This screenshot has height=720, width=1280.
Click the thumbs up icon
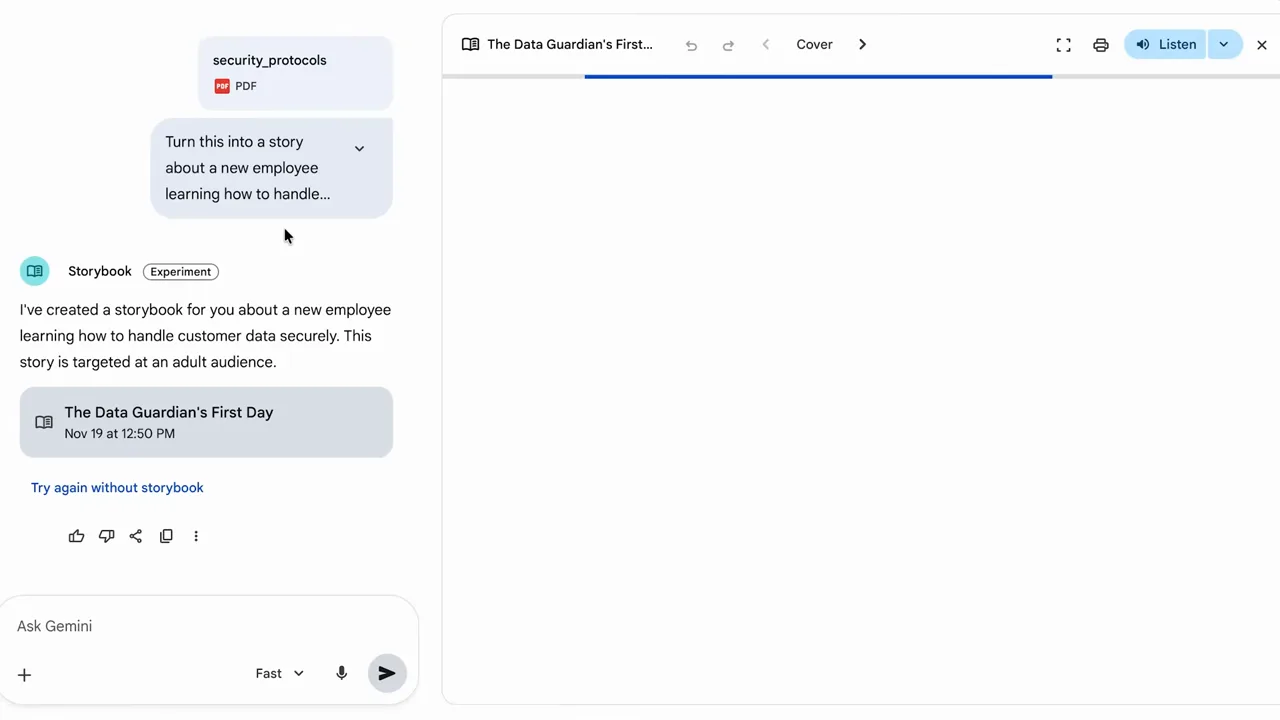click(76, 536)
